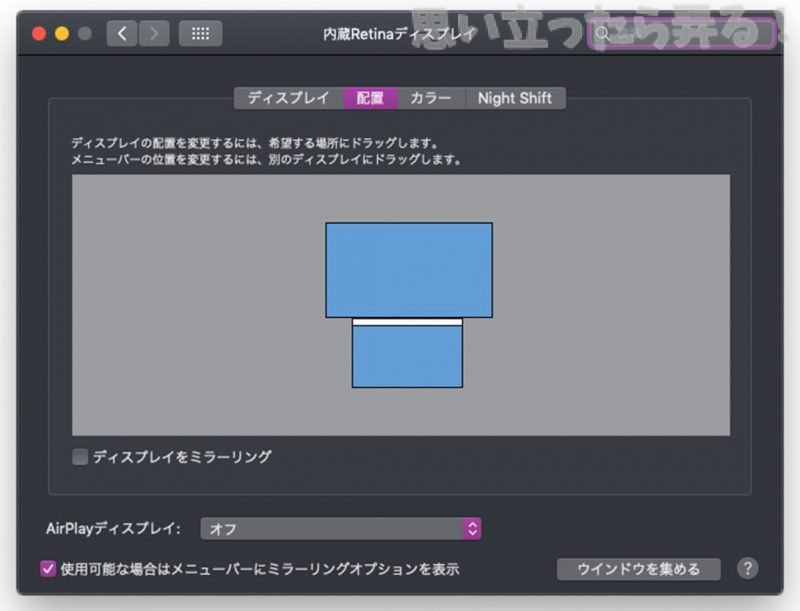Click the gray full-screen window button
The height and width of the screenshot is (611, 800).
[85, 33]
